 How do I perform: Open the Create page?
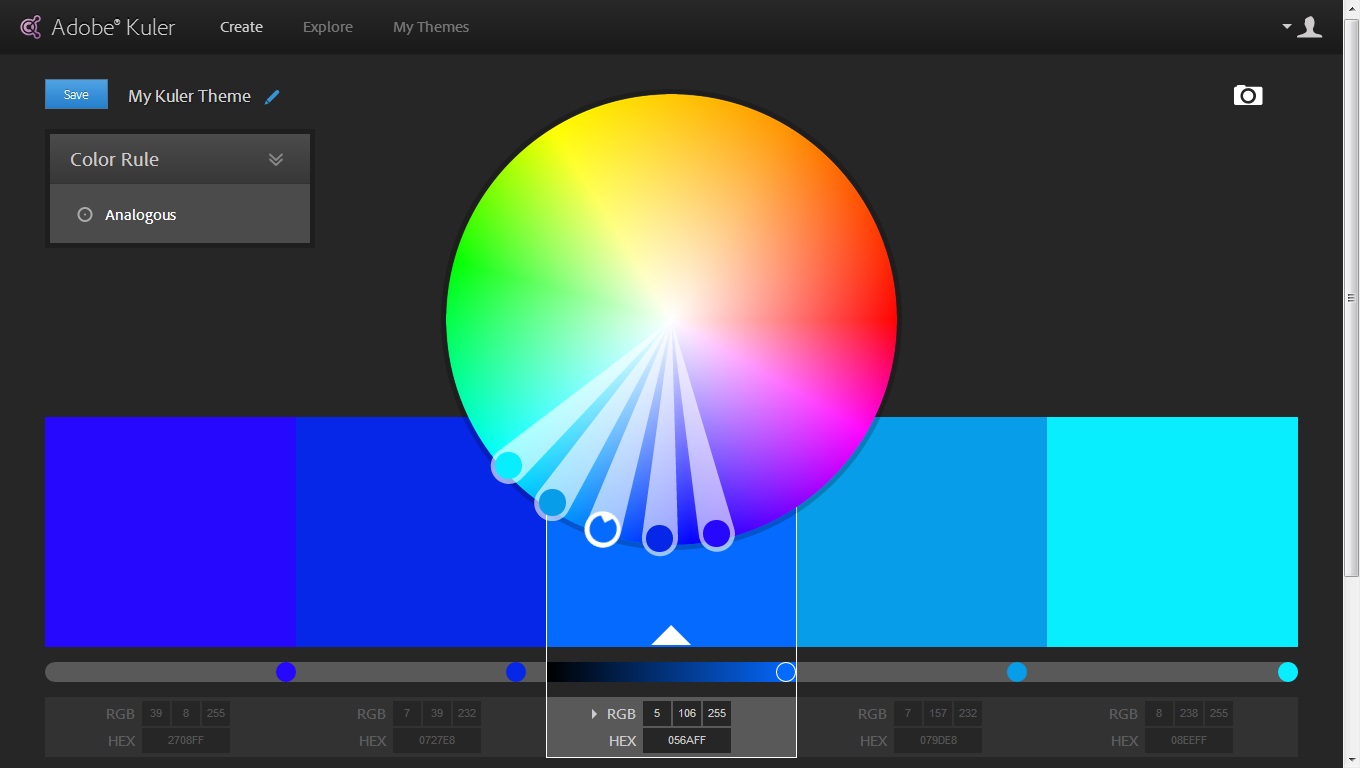(241, 27)
